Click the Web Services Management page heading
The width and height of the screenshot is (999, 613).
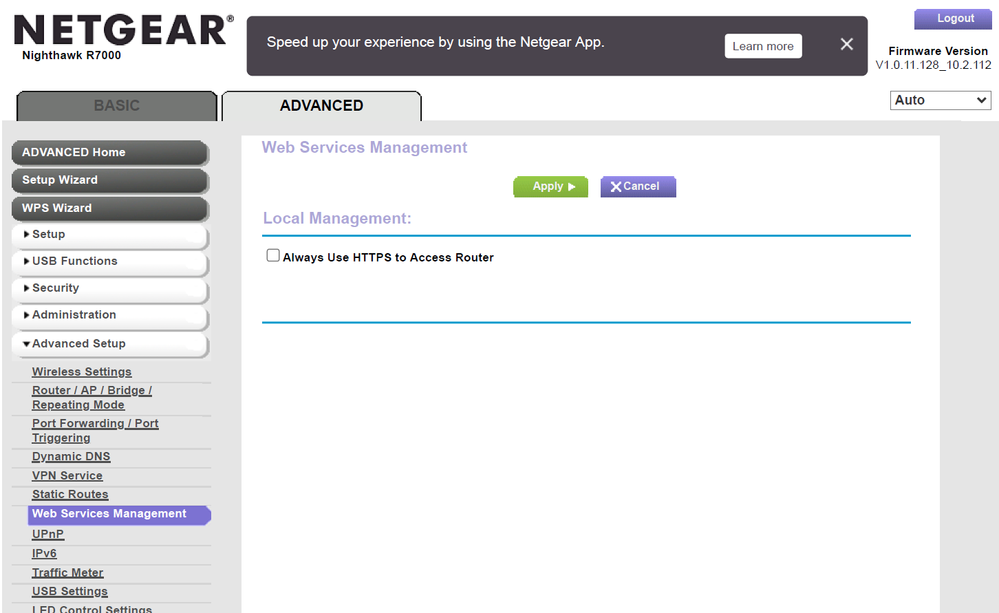[364, 148]
